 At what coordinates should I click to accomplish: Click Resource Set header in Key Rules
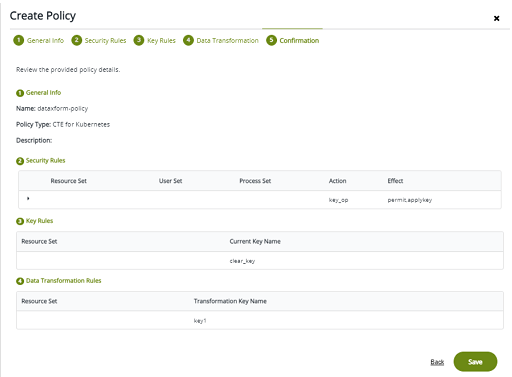39,241
